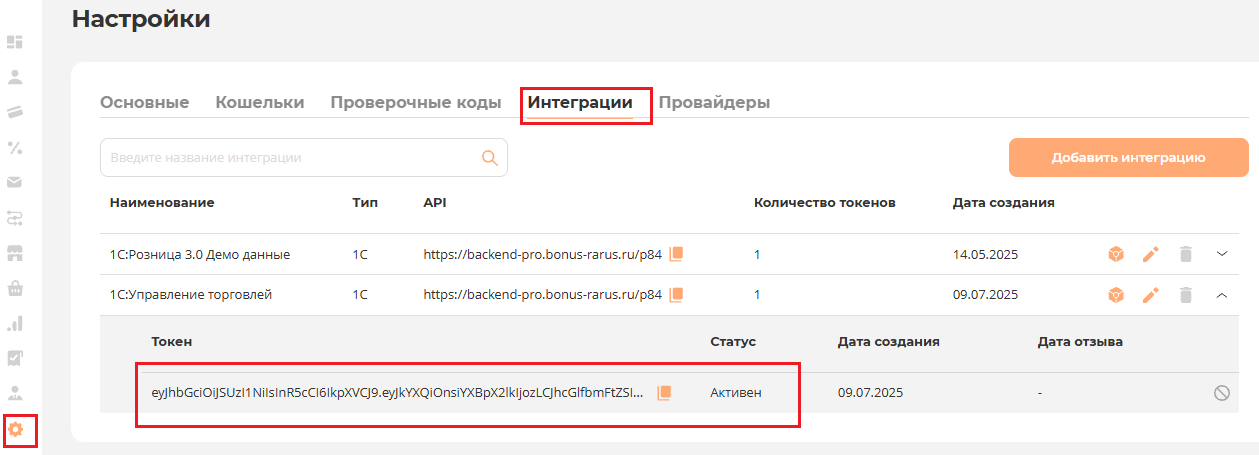Click the cube icon for 1С:Розница 3.0
Viewport: 1259px width, 455px height.
(x=1116, y=254)
